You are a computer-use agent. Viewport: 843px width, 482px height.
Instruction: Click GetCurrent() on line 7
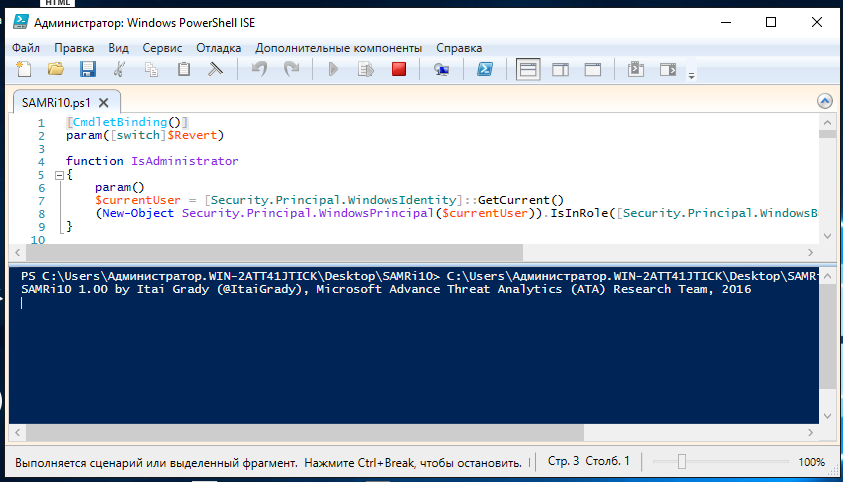coord(521,200)
